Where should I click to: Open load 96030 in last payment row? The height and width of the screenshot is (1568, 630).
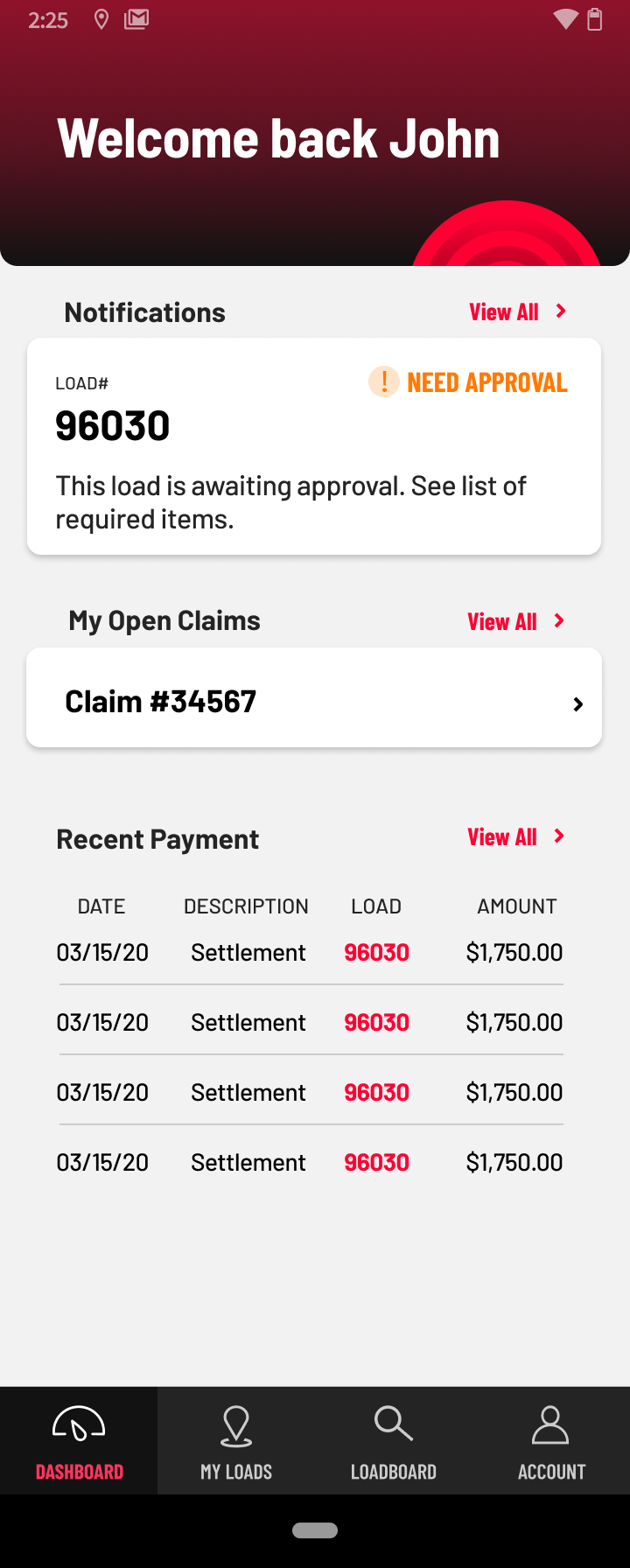(376, 1163)
